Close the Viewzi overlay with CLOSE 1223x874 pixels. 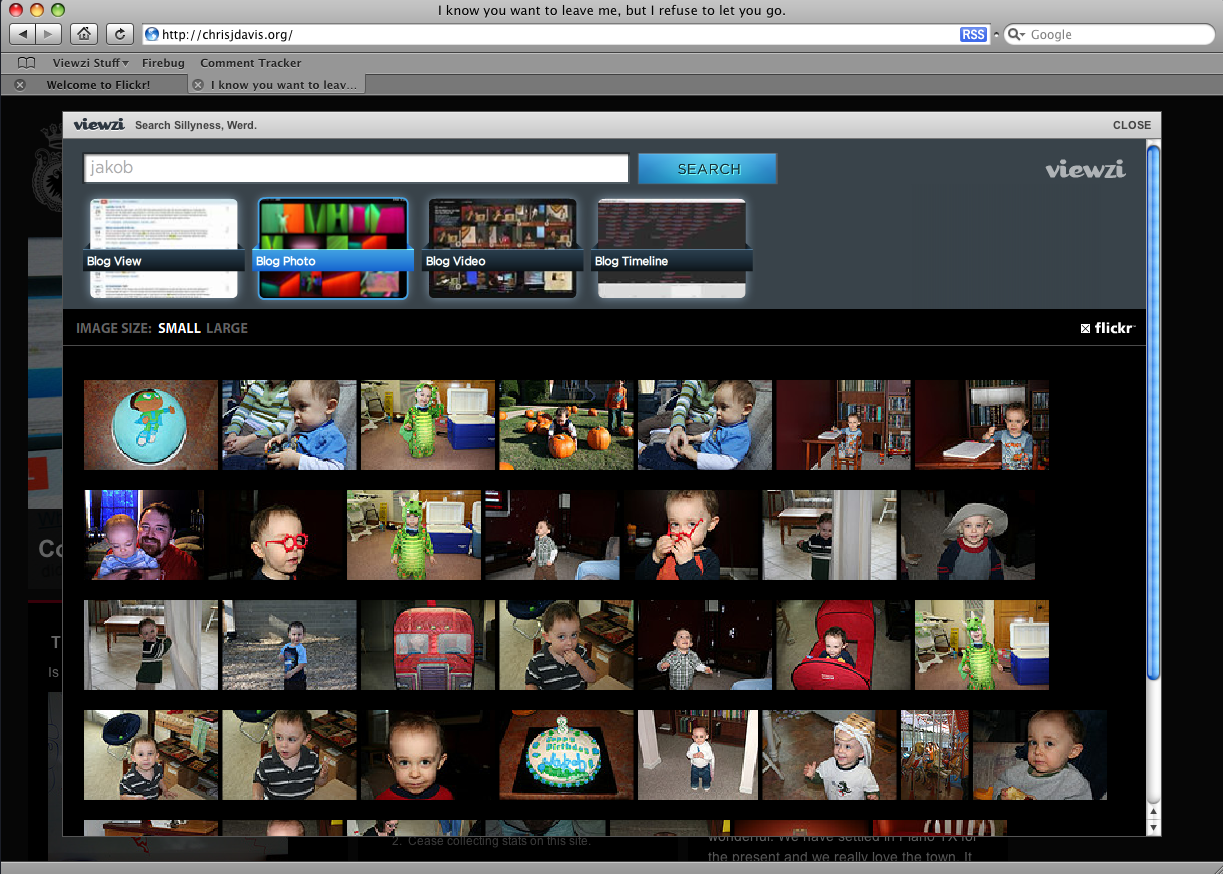(x=1132, y=125)
